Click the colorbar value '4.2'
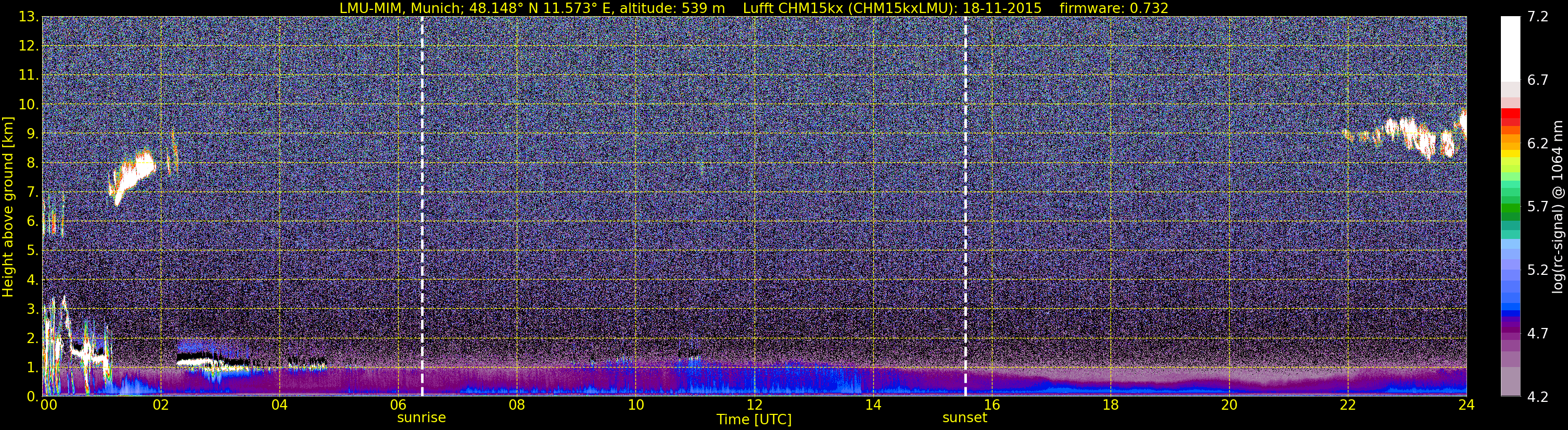This screenshot has height=430, width=1568. coord(1538,397)
